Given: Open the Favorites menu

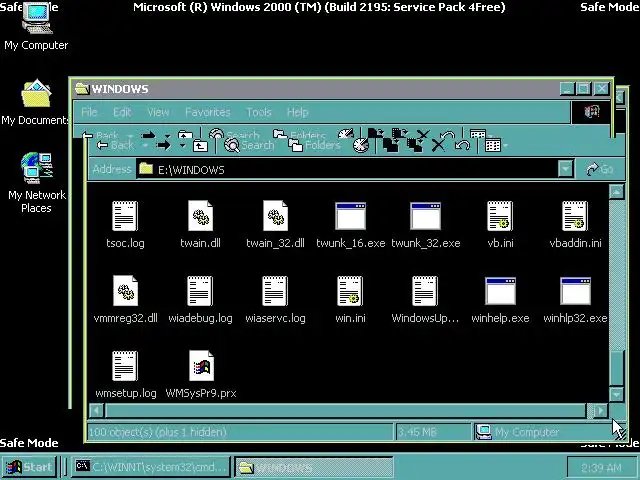Looking at the screenshot, I should 208,112.
